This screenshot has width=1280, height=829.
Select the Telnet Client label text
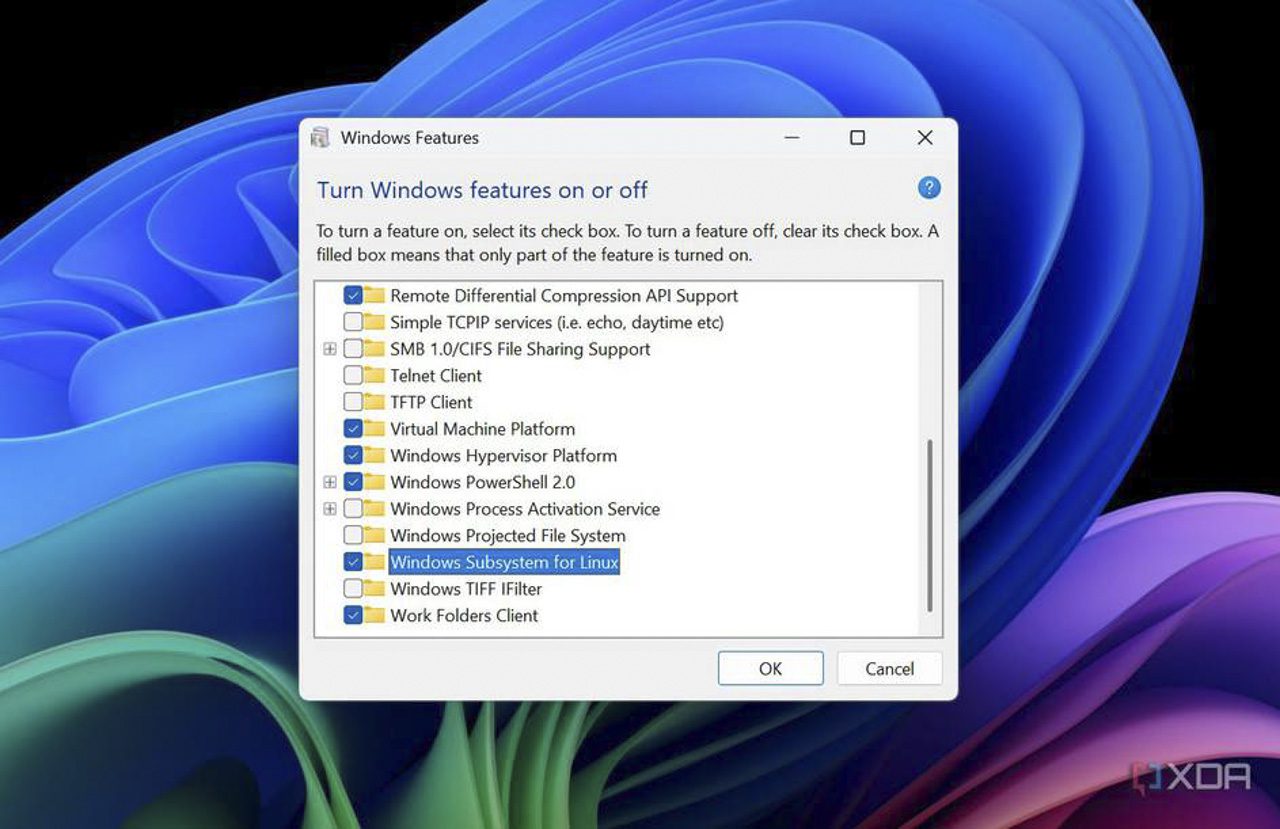[436, 376]
